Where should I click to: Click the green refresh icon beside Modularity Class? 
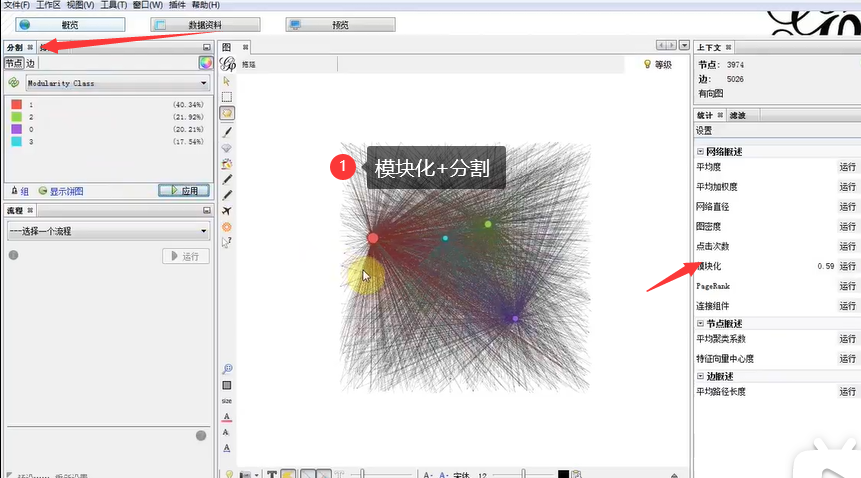[14, 83]
